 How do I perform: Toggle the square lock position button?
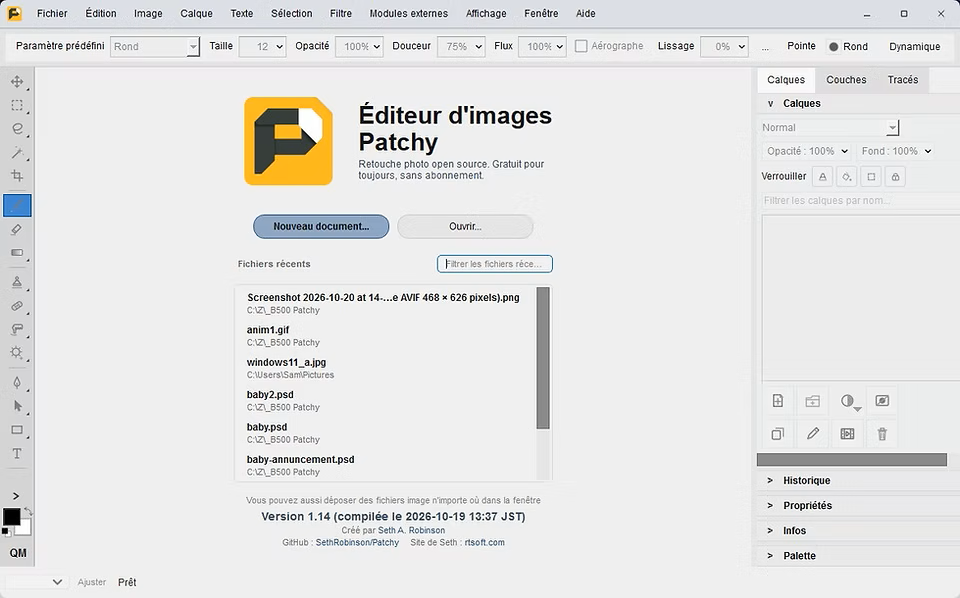pyautogui.click(x=871, y=177)
